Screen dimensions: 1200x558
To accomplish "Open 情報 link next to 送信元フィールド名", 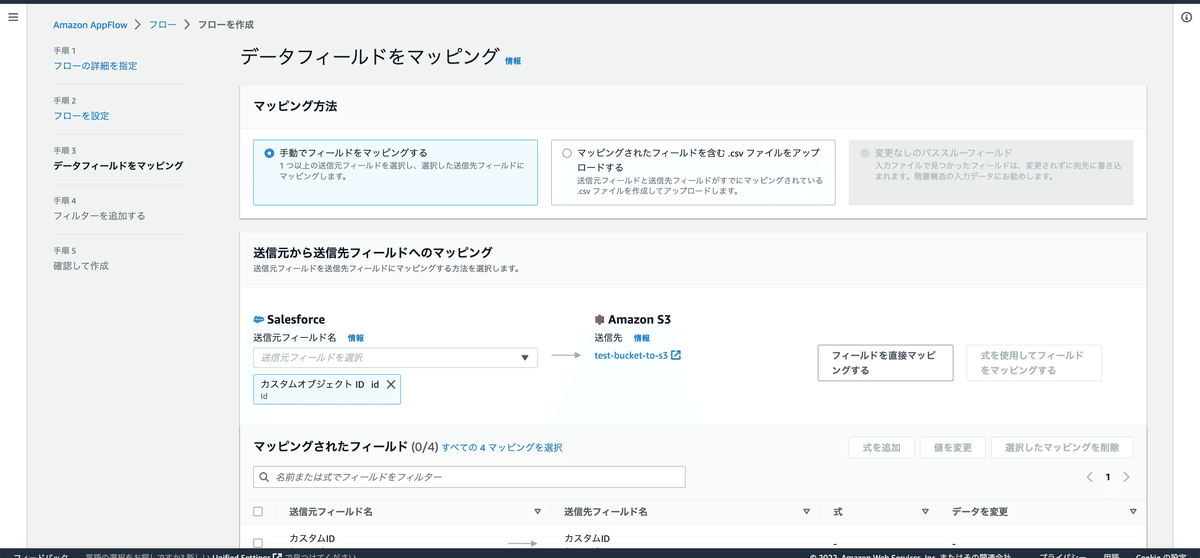I will [356, 338].
